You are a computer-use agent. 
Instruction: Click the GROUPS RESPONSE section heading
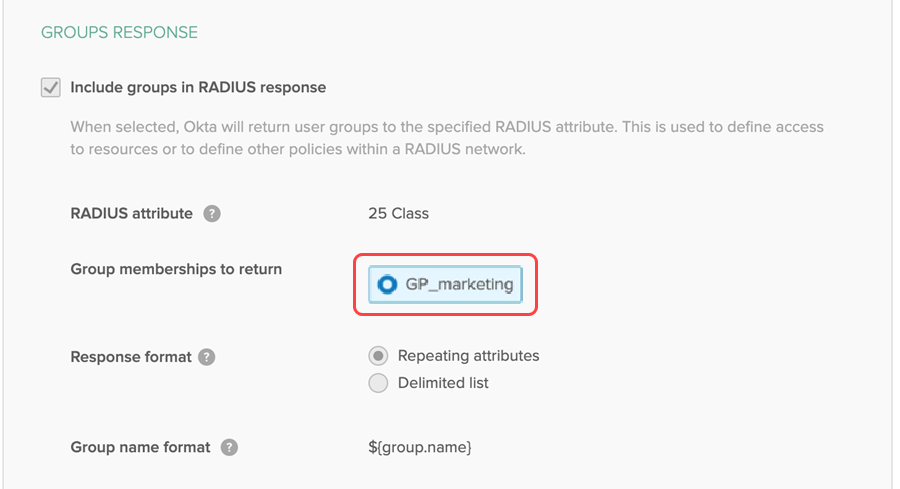[119, 33]
